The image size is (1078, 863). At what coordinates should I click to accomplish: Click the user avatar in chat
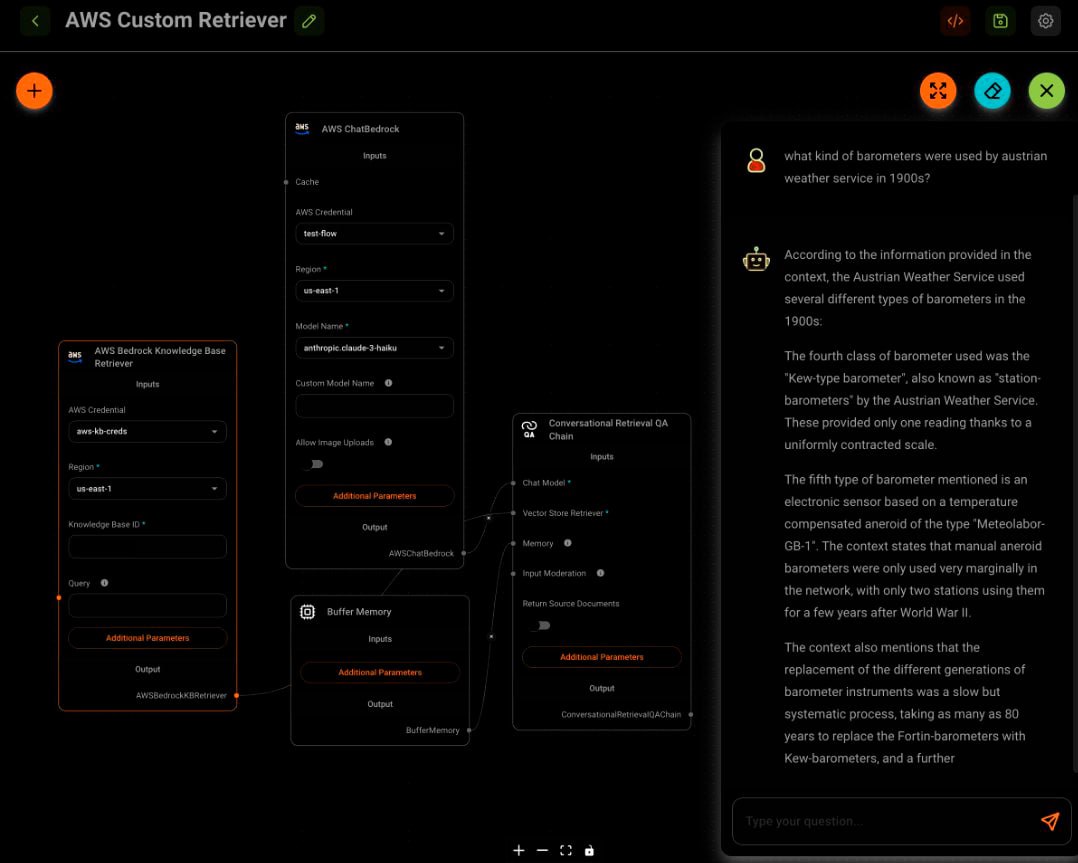(x=756, y=160)
